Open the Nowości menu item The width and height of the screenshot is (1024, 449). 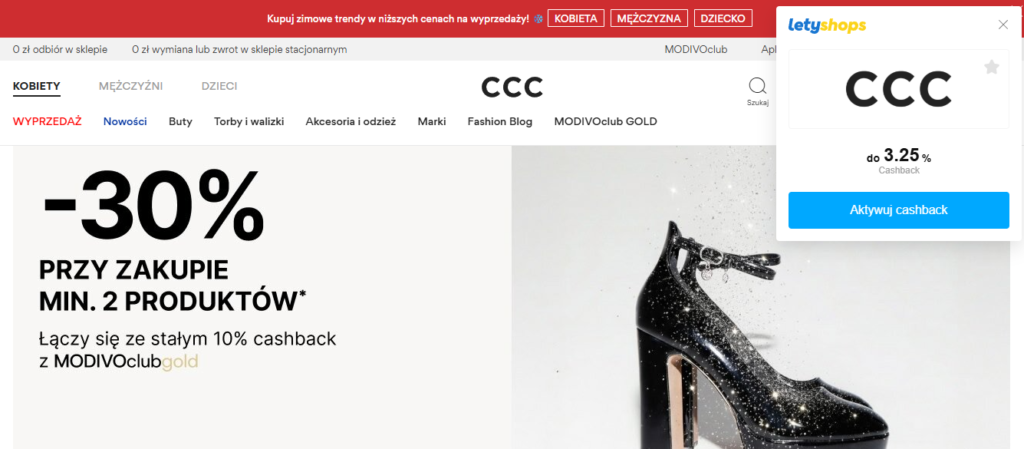click(125, 121)
